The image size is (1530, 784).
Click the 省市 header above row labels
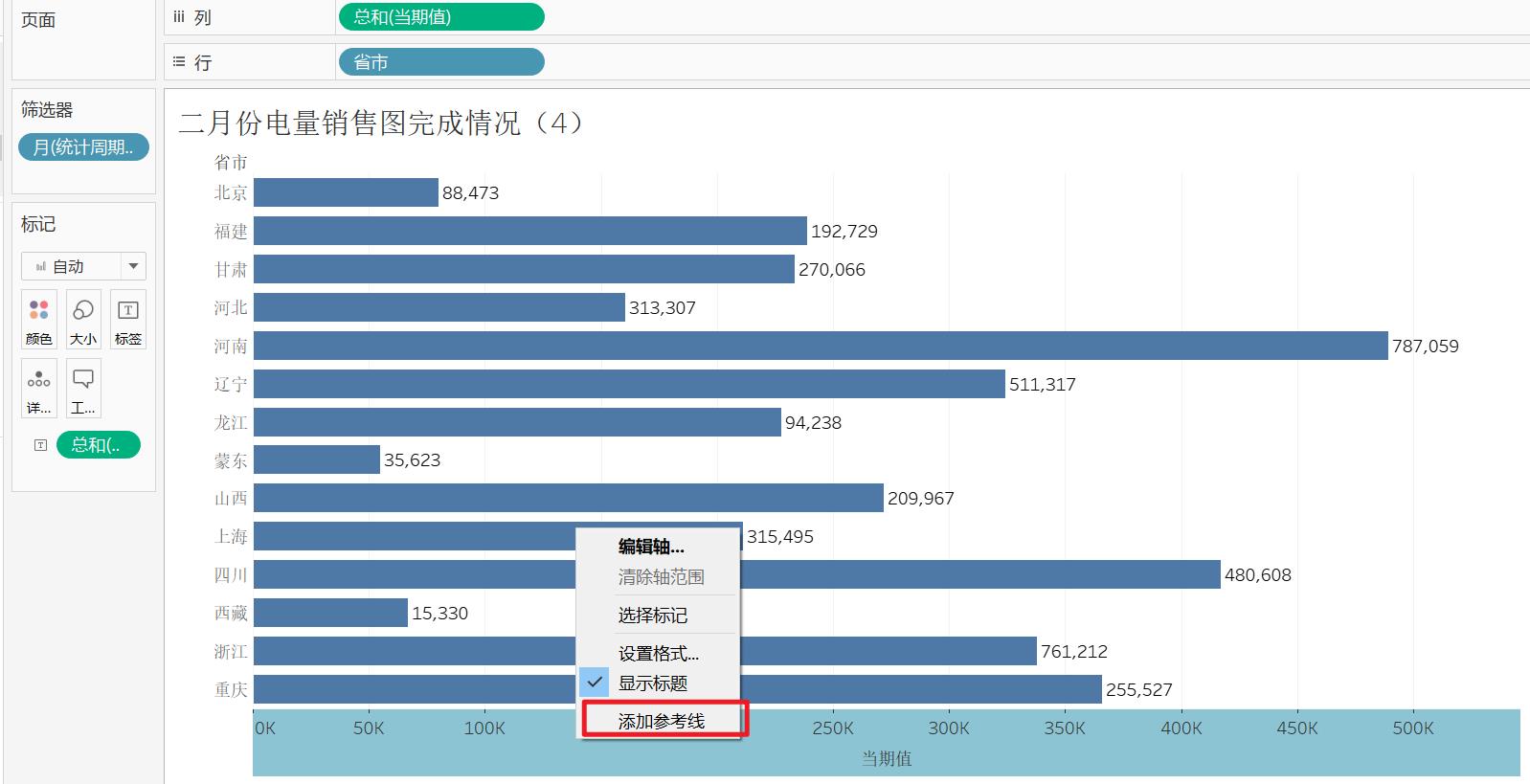[x=231, y=163]
